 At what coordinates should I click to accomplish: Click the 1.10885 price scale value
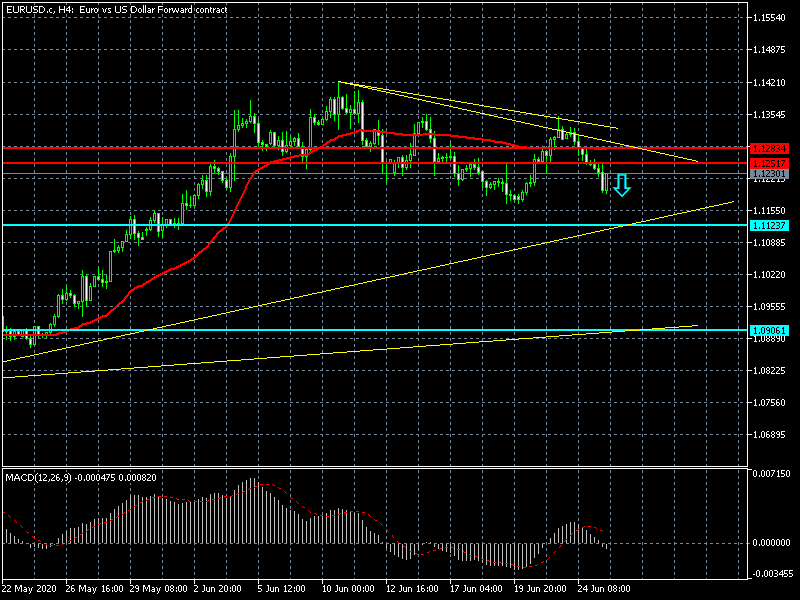click(769, 242)
